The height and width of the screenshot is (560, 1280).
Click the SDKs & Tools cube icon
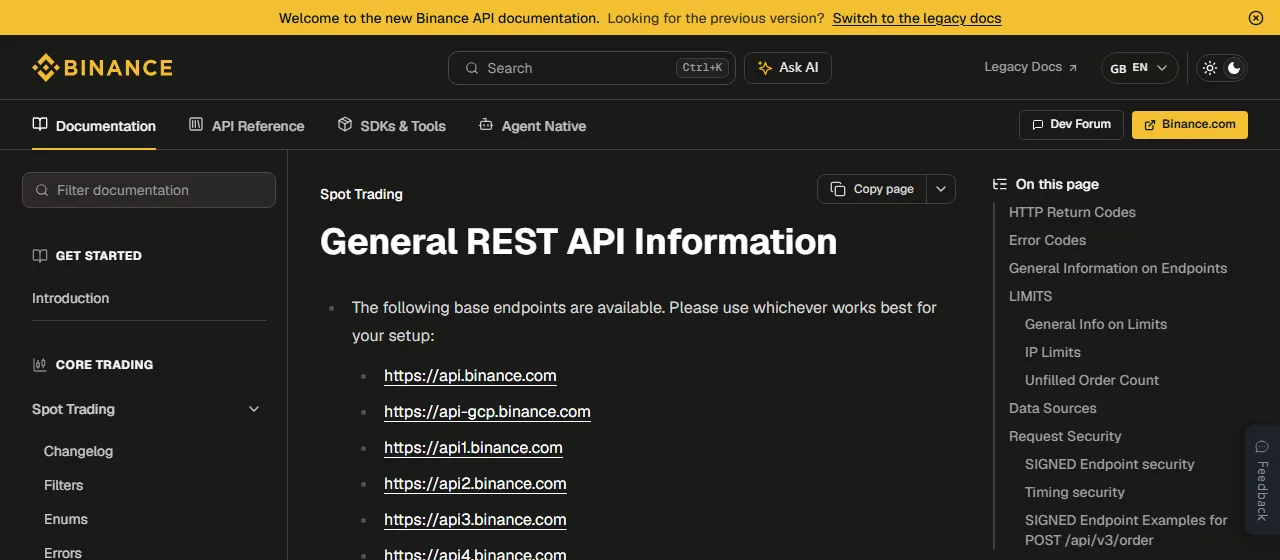click(x=345, y=125)
